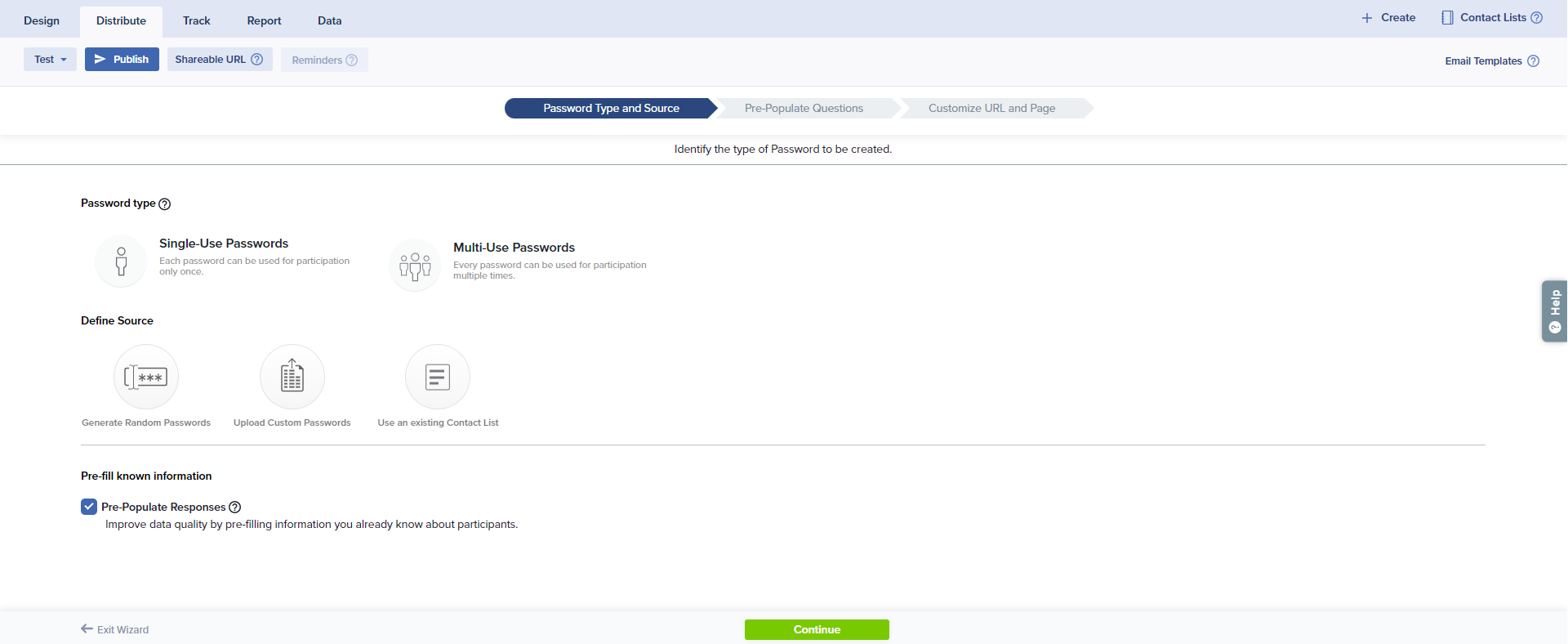The height and width of the screenshot is (644, 1568).
Task: Choose Generate Random Passwords icon
Action: (x=146, y=377)
